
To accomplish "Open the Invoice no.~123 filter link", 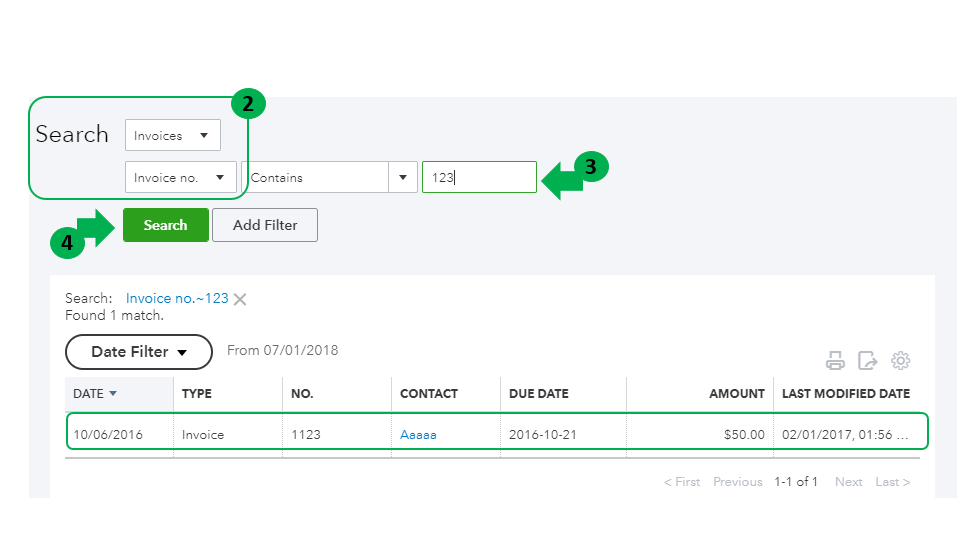I will click(177, 298).
